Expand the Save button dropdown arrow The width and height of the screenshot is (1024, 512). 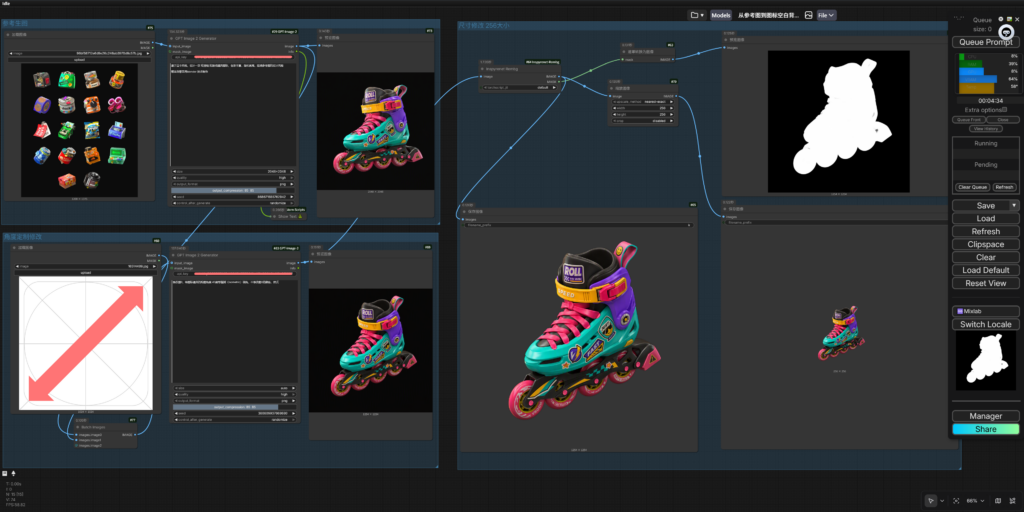click(x=1014, y=205)
